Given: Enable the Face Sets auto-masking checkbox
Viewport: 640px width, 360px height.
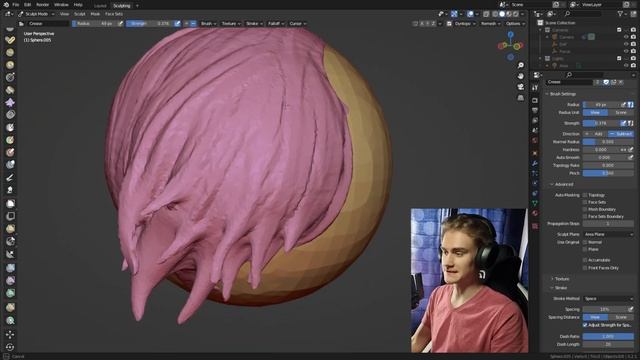Looking at the screenshot, I should point(585,202).
